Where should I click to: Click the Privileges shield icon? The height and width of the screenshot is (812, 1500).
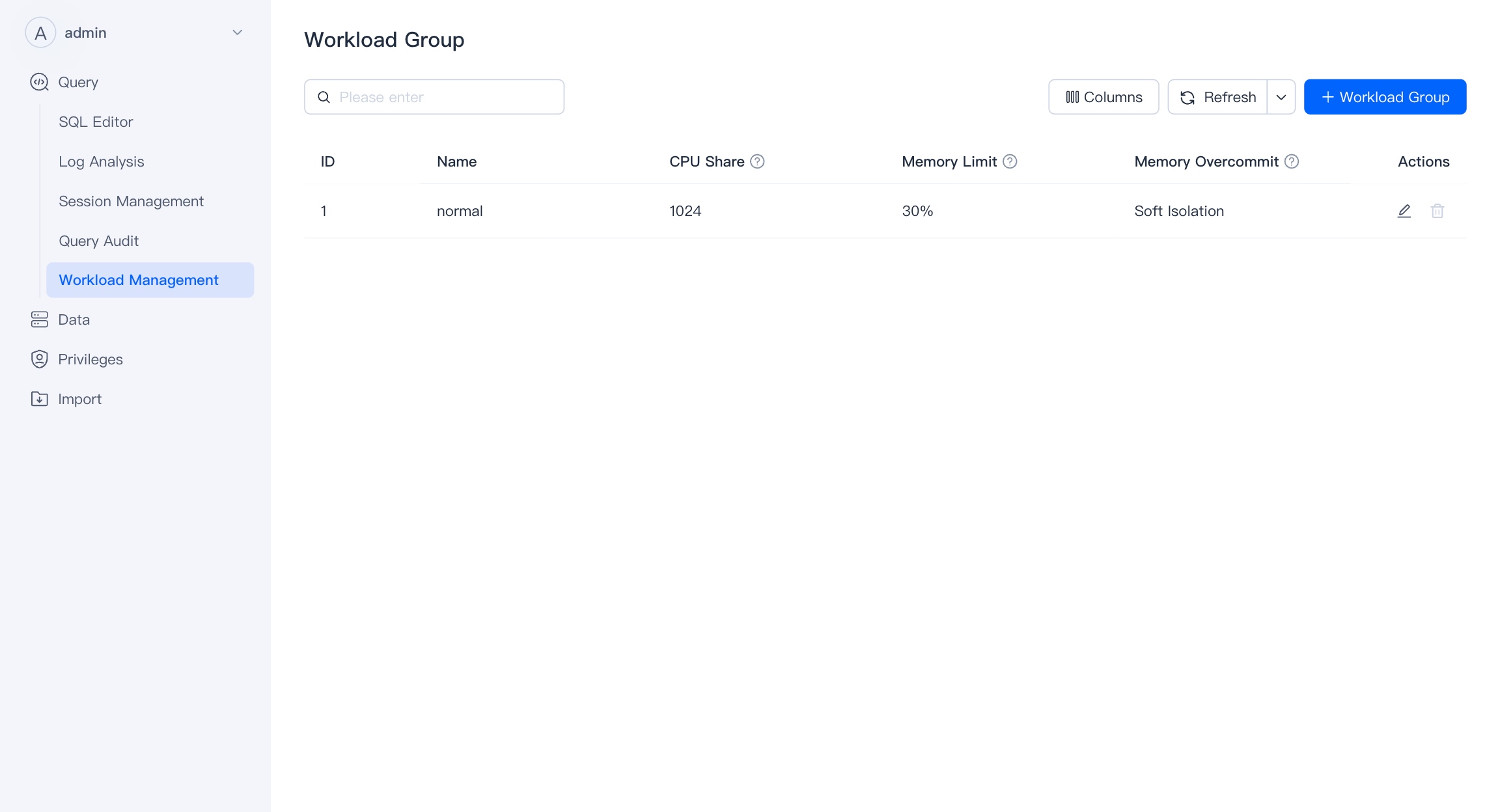[40, 359]
